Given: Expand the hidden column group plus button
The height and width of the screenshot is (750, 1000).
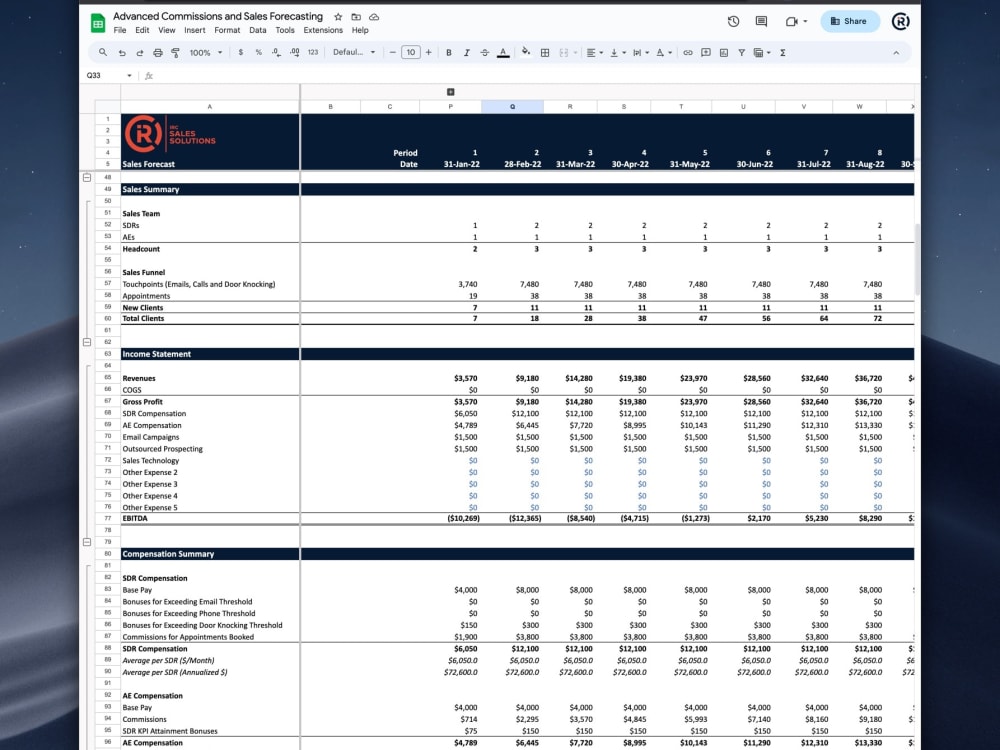Looking at the screenshot, I should 450,92.
